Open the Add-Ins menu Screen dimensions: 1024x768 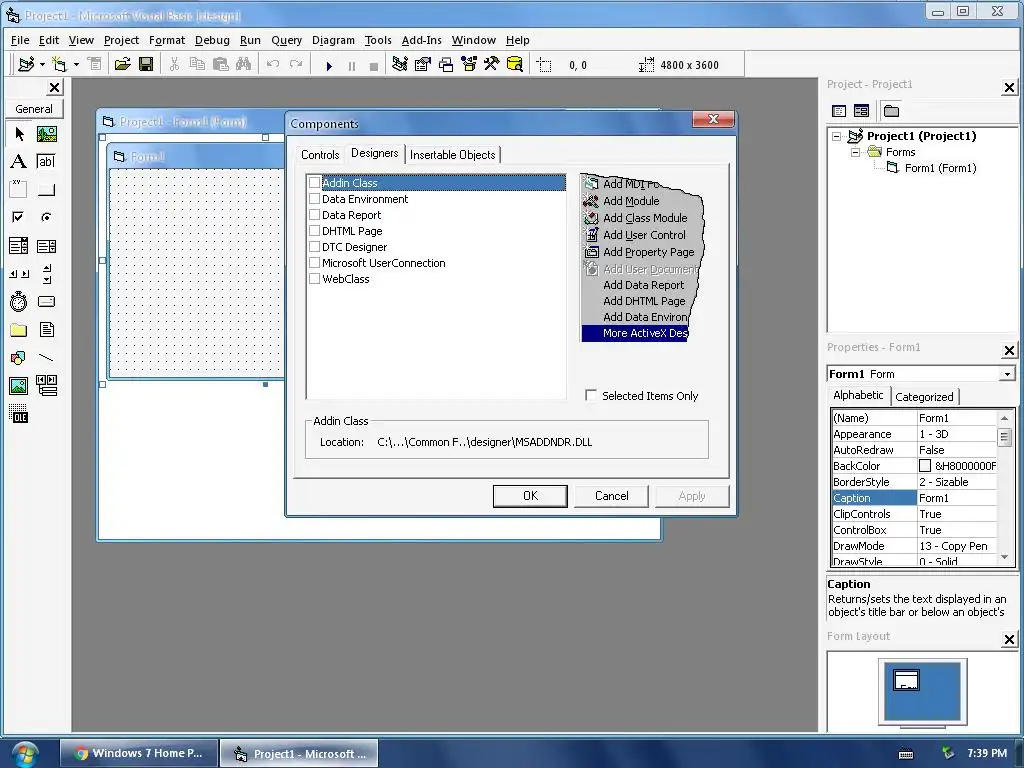[x=421, y=40]
